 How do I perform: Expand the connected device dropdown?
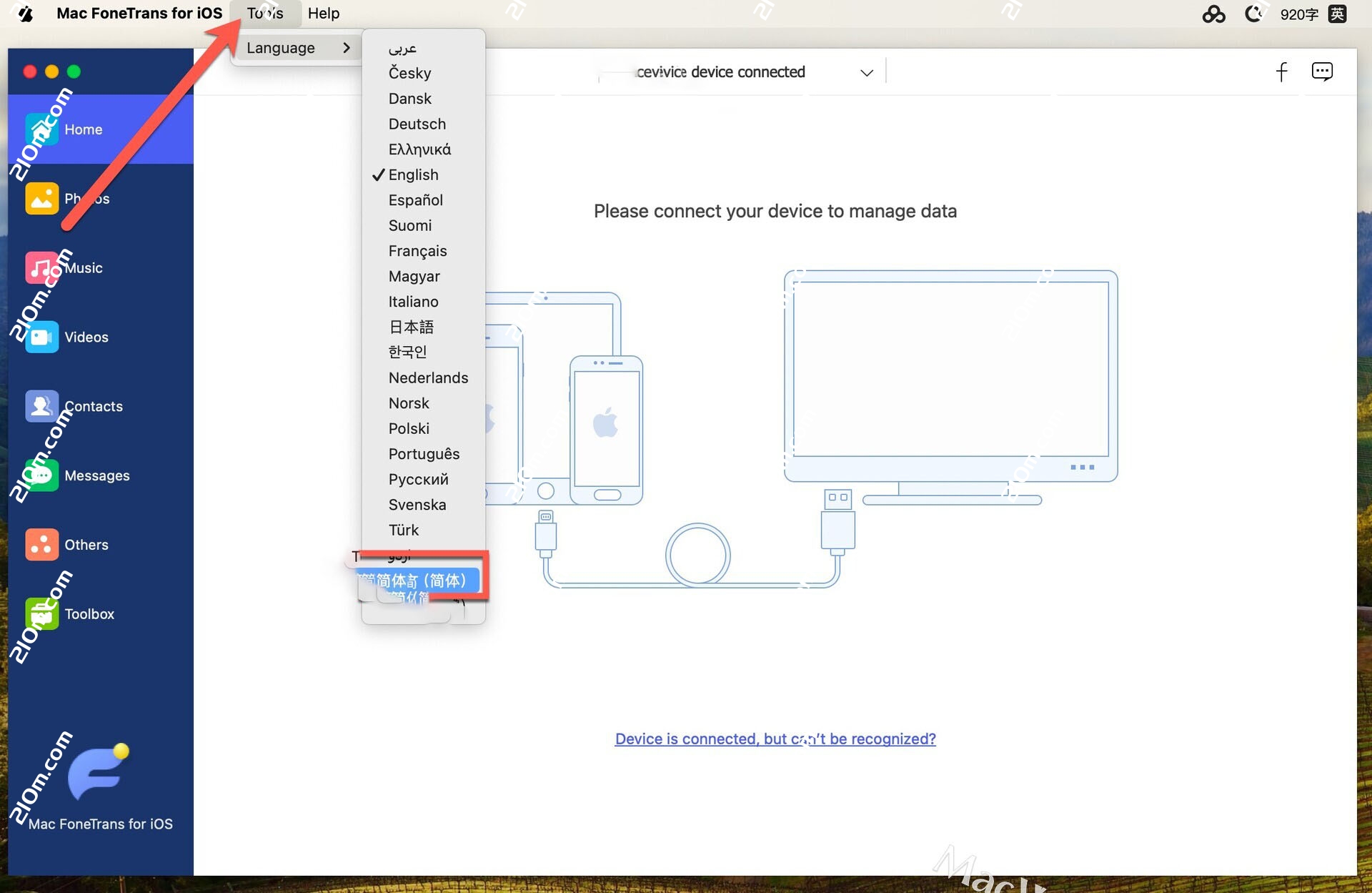pos(867,72)
